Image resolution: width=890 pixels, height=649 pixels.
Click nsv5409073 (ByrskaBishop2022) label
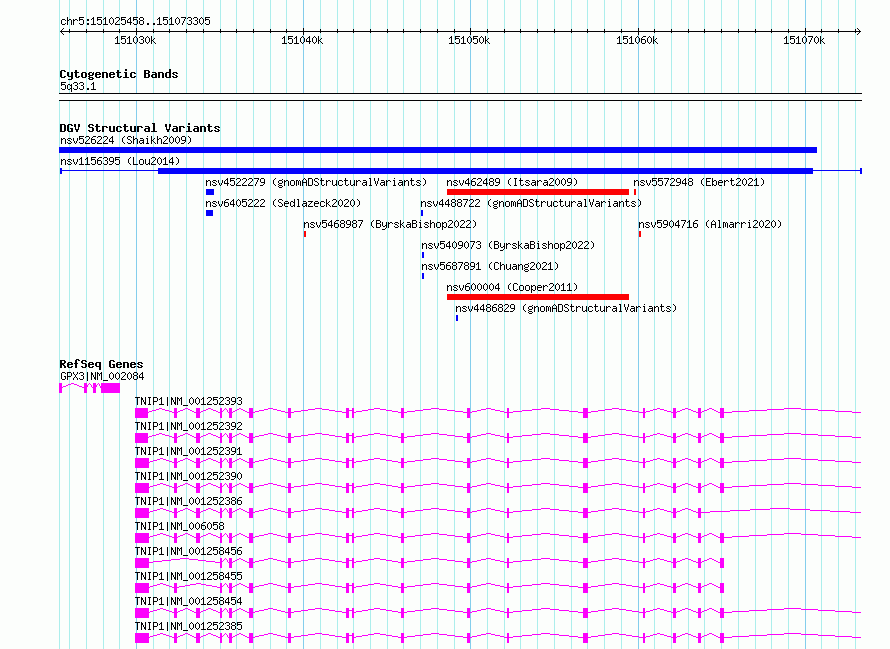click(508, 245)
